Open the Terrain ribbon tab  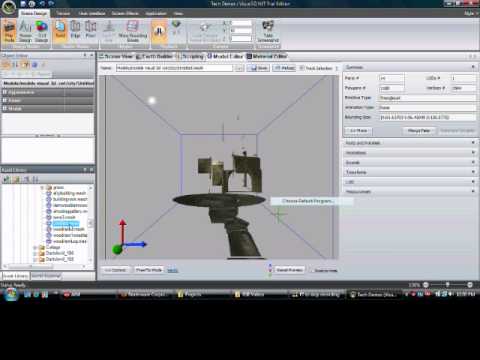coord(63,13)
